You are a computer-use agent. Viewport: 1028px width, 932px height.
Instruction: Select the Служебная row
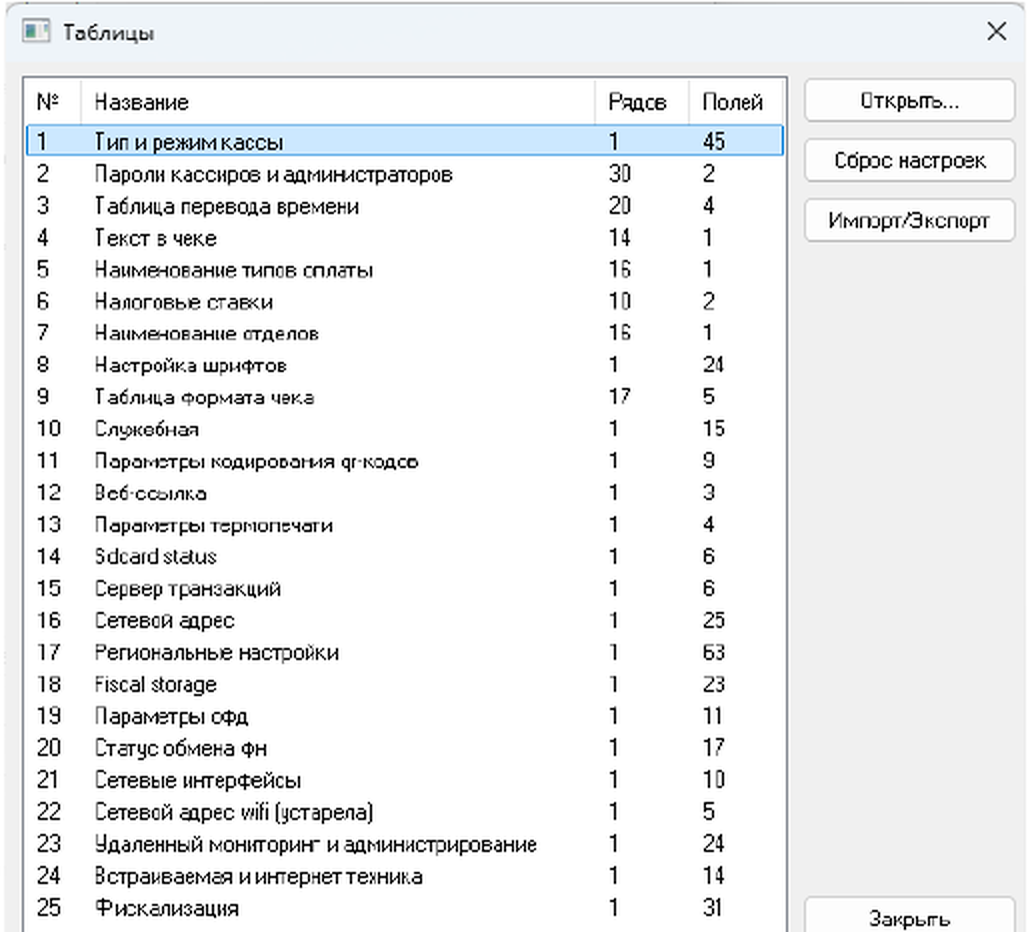(405, 429)
